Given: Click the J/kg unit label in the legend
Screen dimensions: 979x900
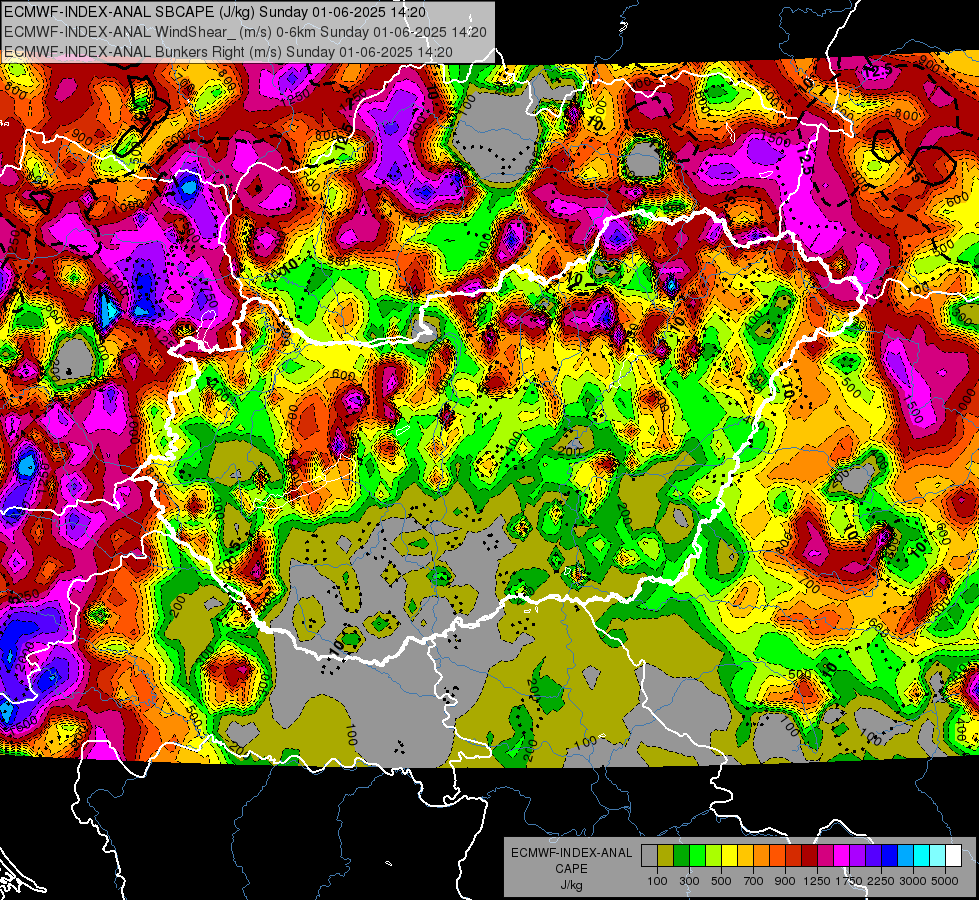Looking at the screenshot, I should 572,885.
